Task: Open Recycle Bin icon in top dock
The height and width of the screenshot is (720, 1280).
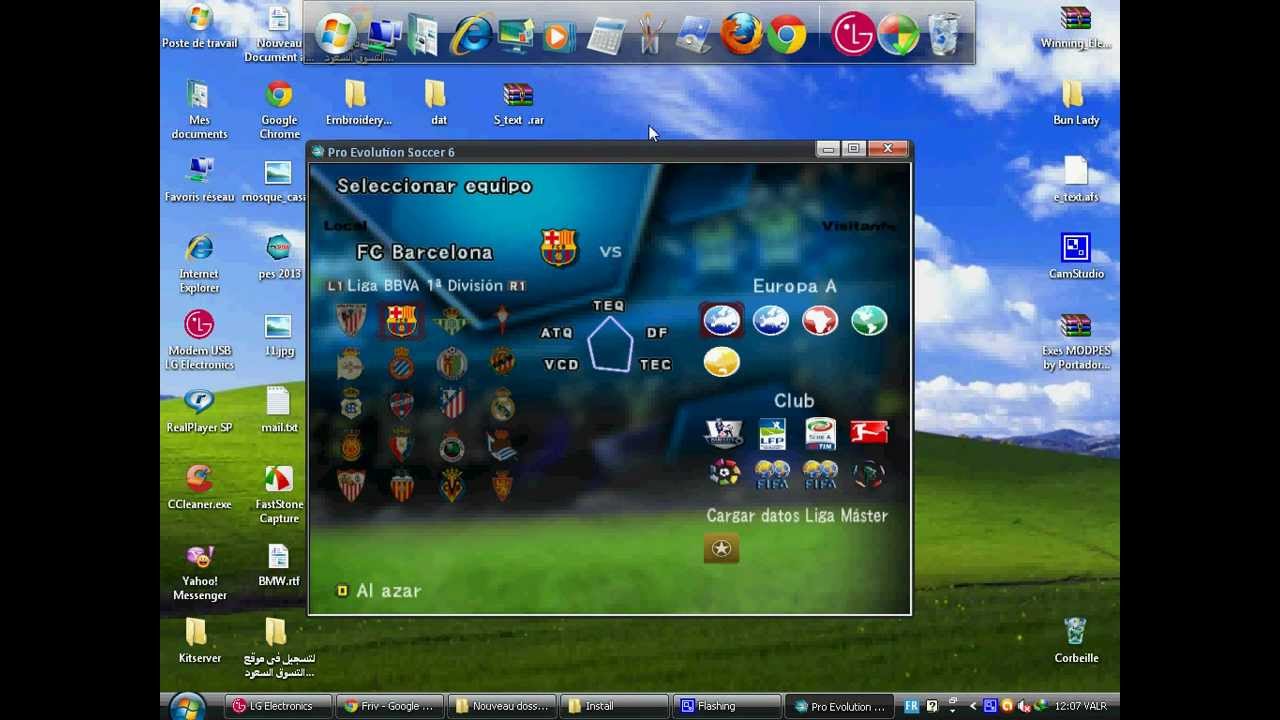Action: pyautogui.click(x=944, y=34)
